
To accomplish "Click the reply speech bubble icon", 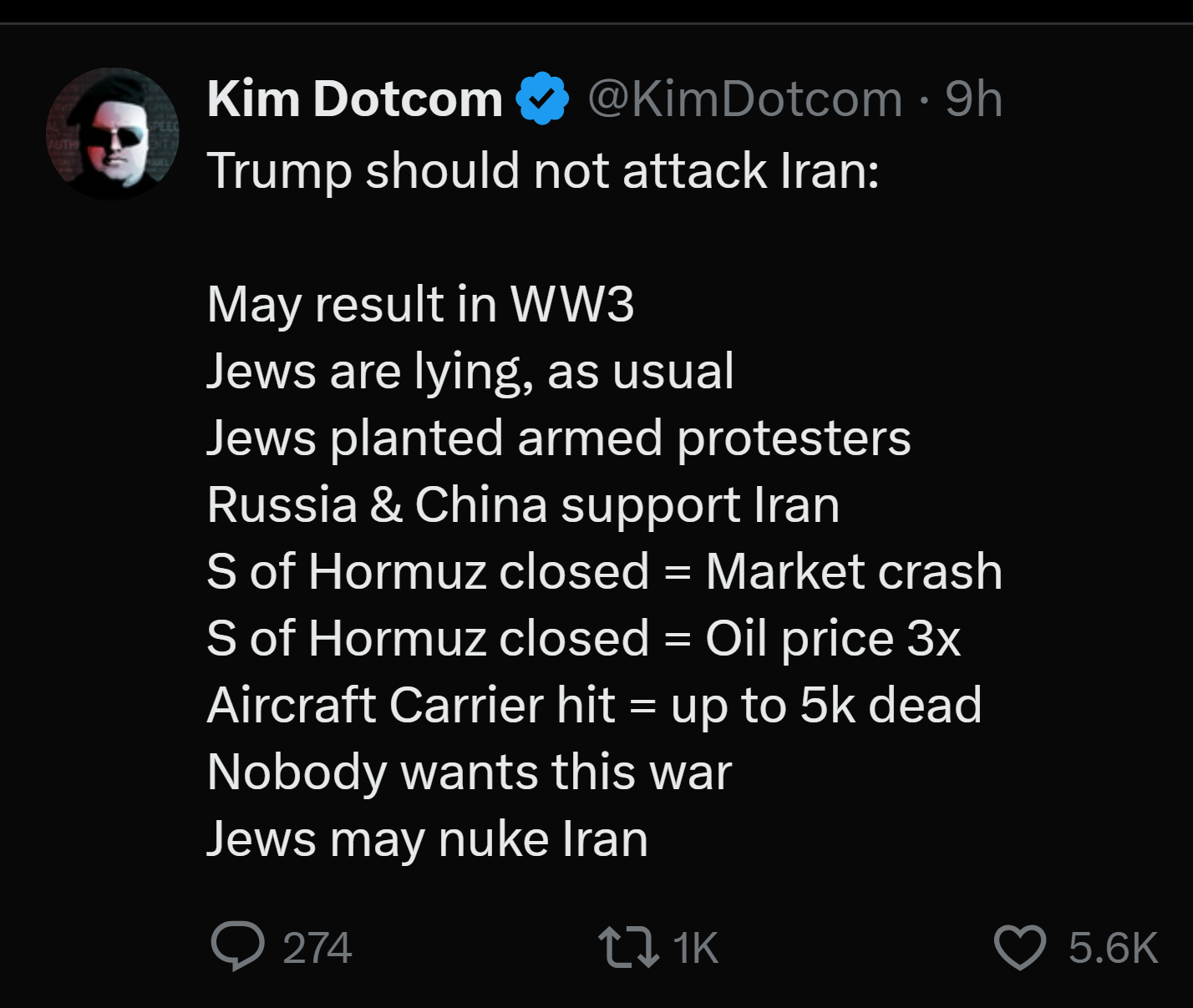I will 237,947.
